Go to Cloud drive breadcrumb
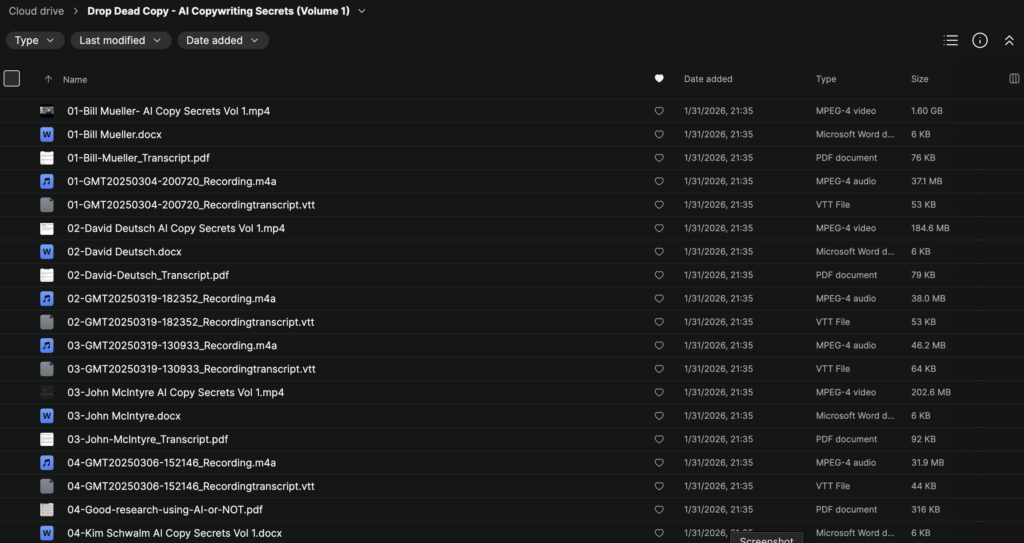The image size is (1024, 543). pyautogui.click(x=36, y=11)
